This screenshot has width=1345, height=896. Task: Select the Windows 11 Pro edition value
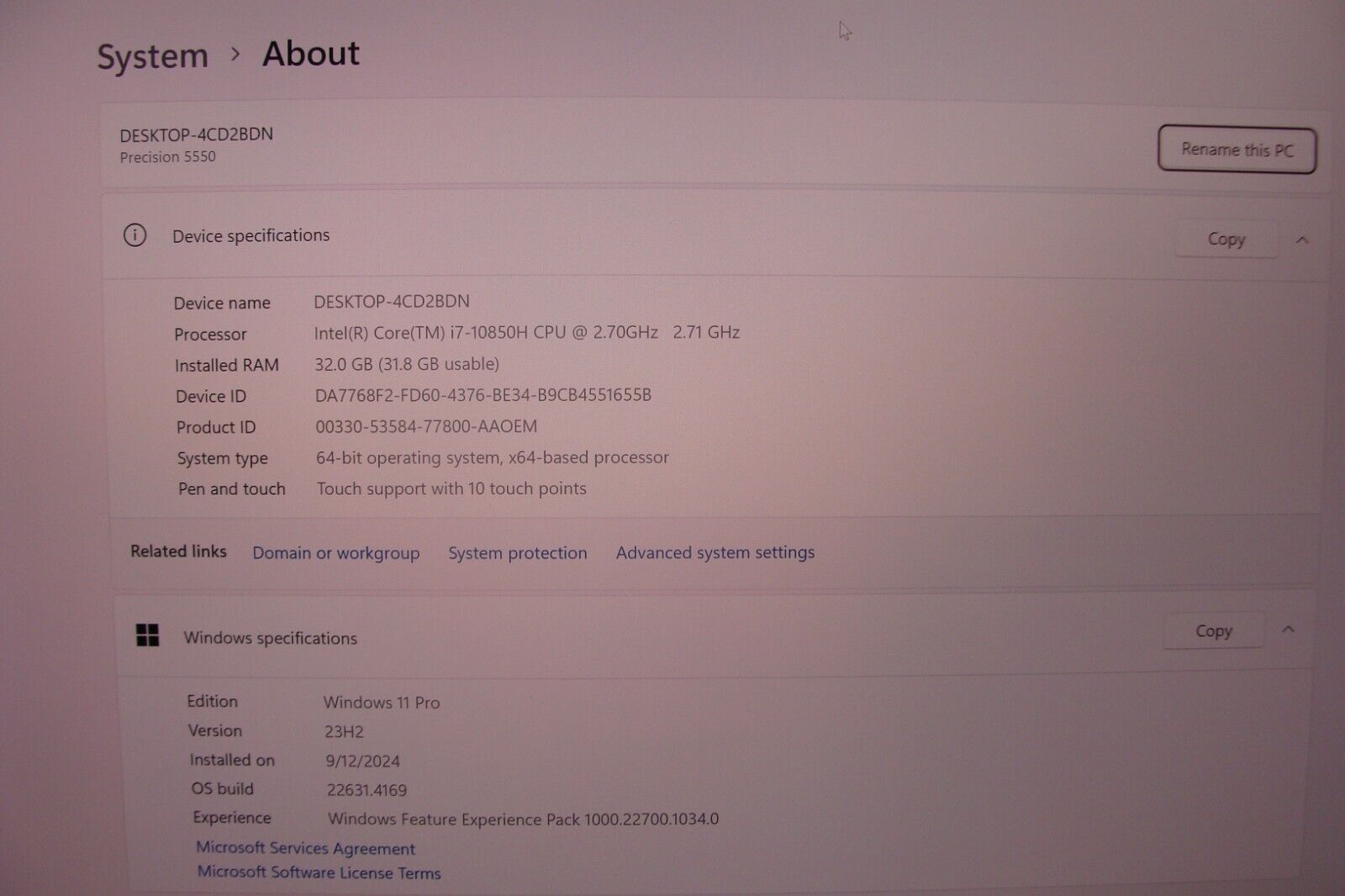[382, 703]
